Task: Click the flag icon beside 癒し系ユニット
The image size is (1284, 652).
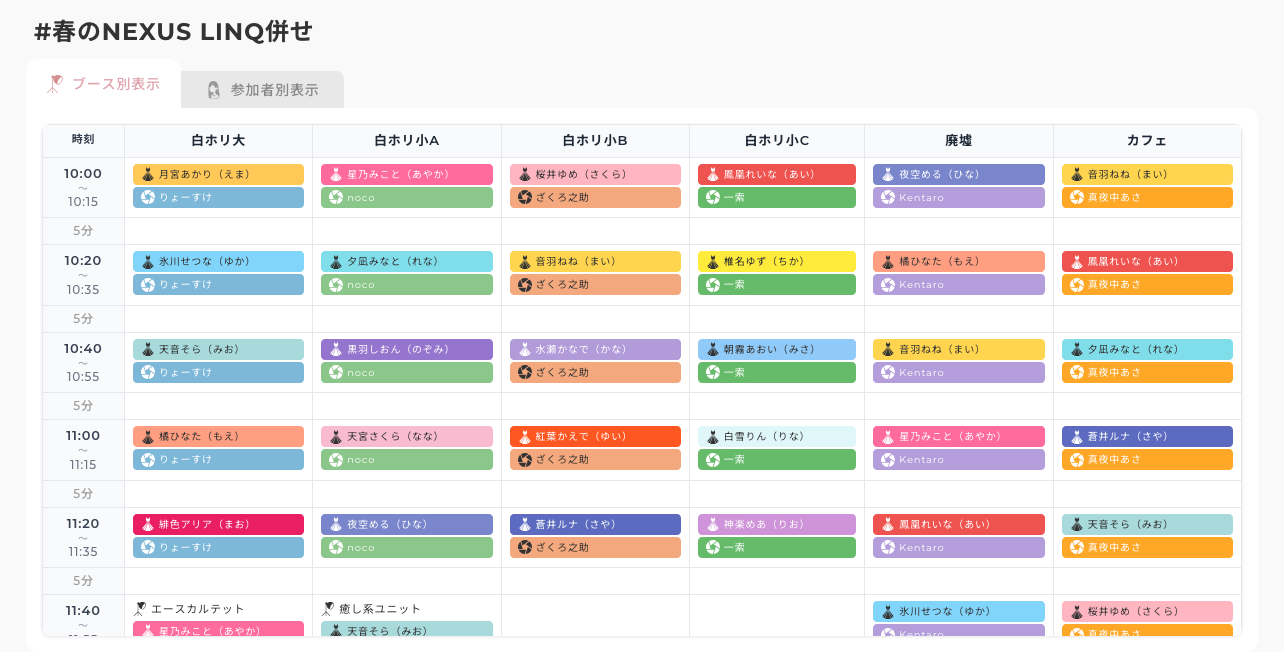Action: point(328,609)
